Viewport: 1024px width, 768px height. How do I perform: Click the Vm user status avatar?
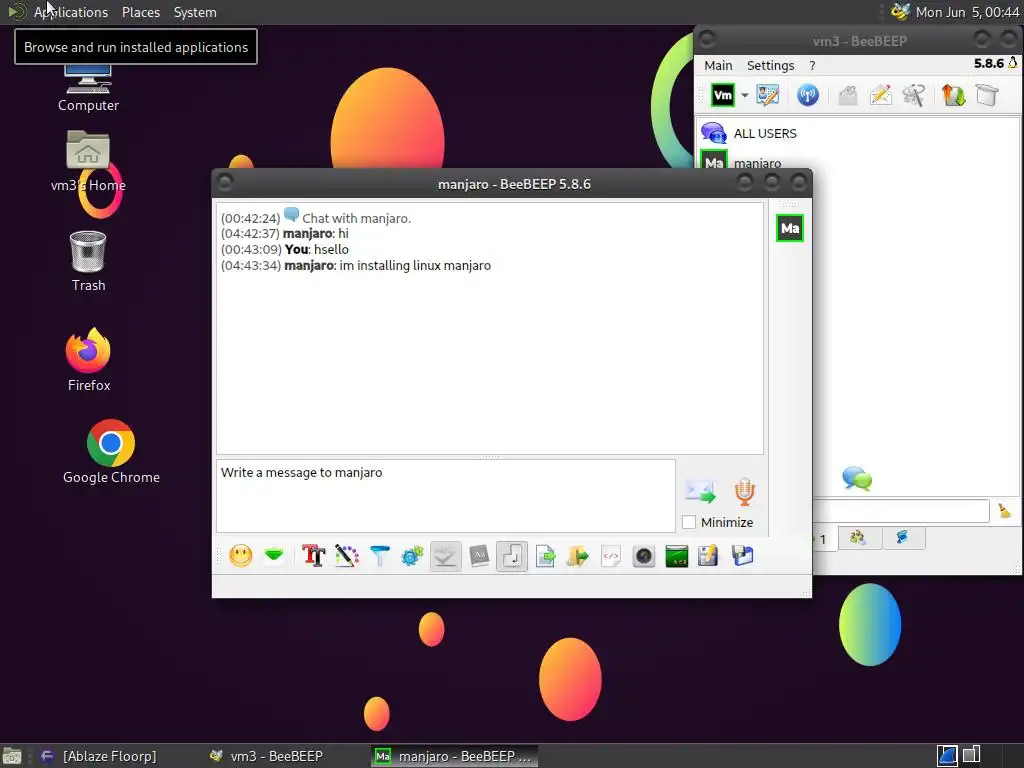tap(722, 95)
